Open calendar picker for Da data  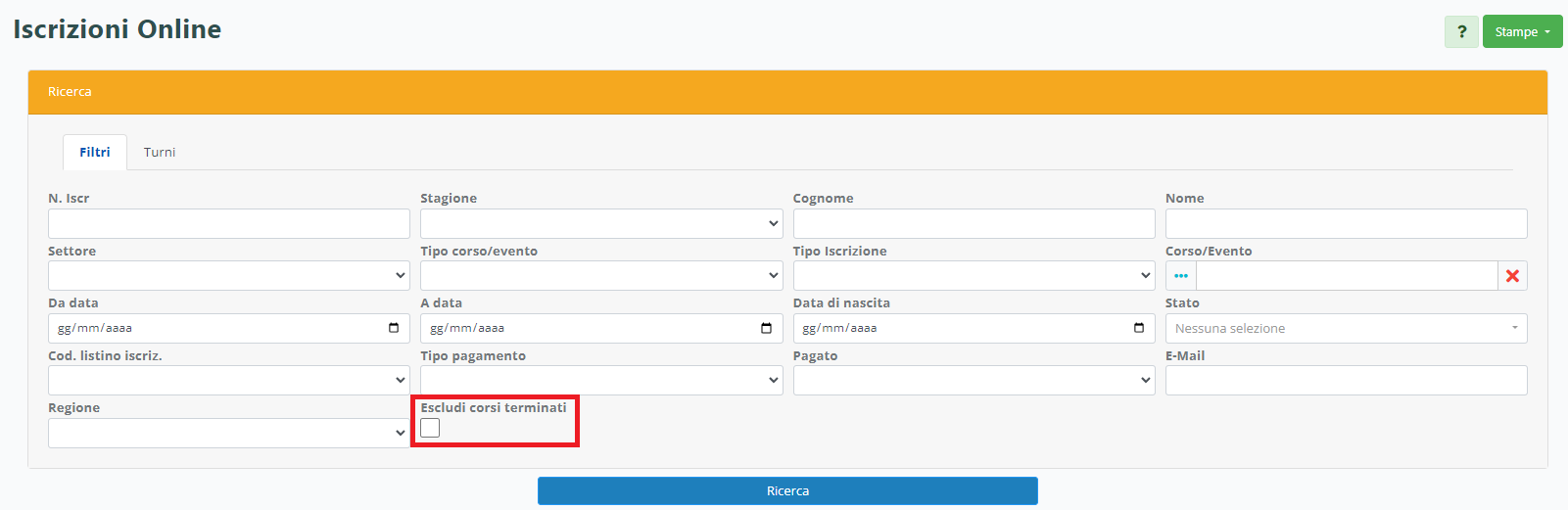[x=394, y=328]
